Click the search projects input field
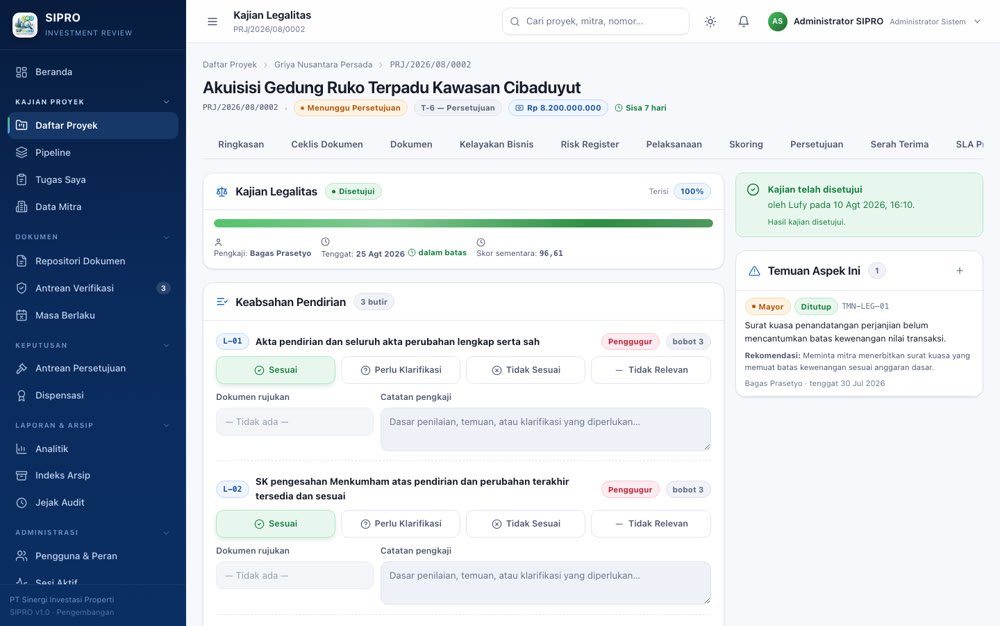Viewport: 1000px width, 626px height. (596, 22)
